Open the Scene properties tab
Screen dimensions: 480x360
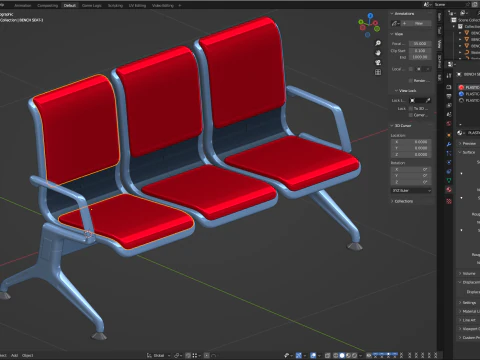point(449,114)
